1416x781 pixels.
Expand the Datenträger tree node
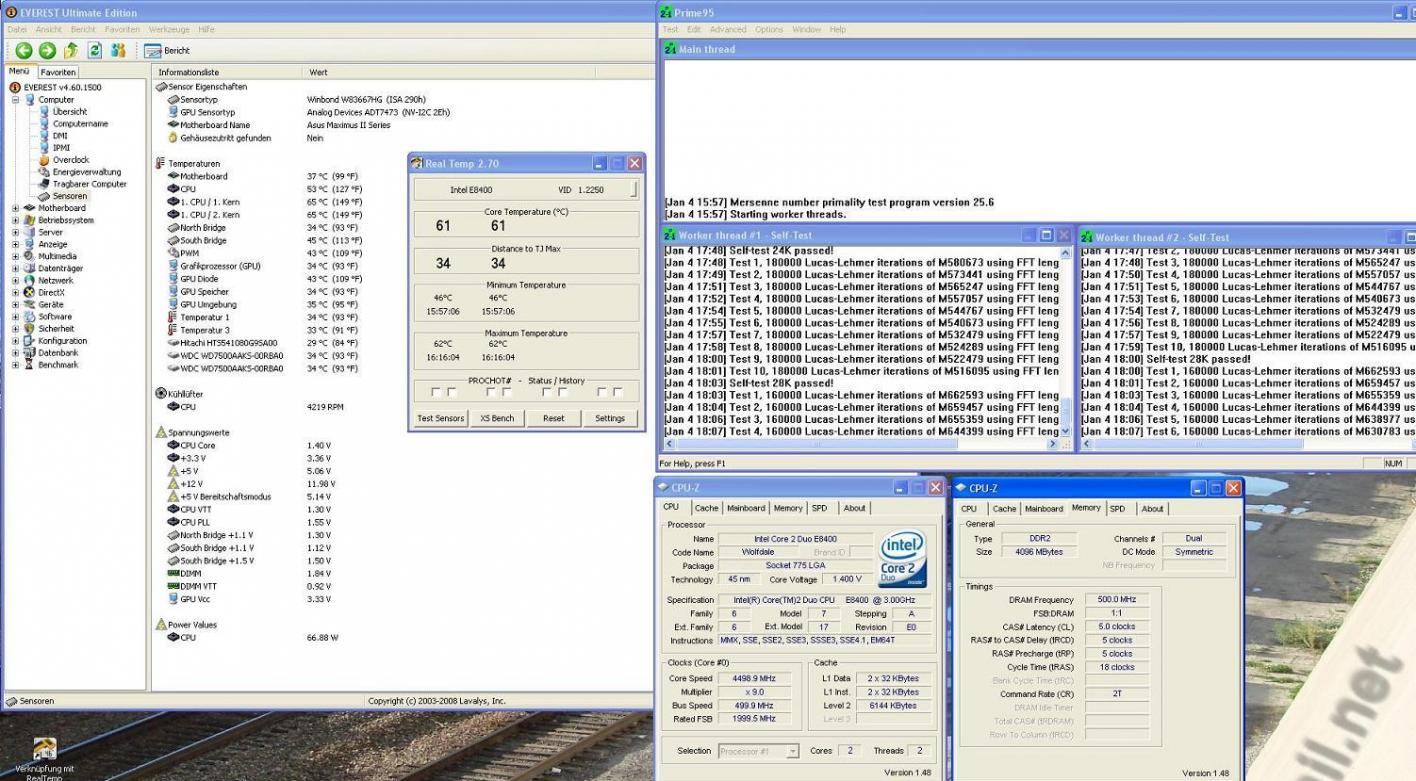pyautogui.click(x=16, y=268)
